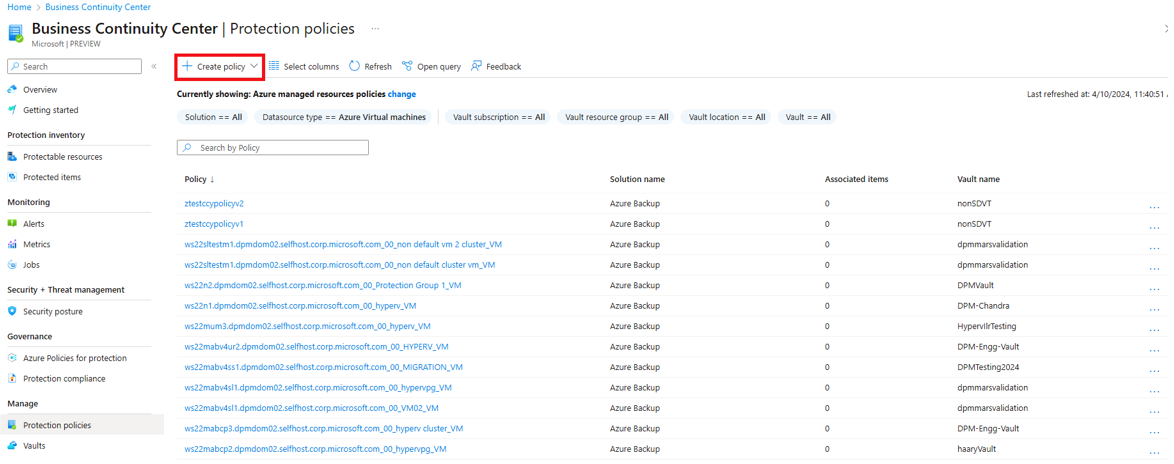Viewport: 1174px width, 464px height.
Task: Click the Search by Policy field
Action: [x=273, y=148]
